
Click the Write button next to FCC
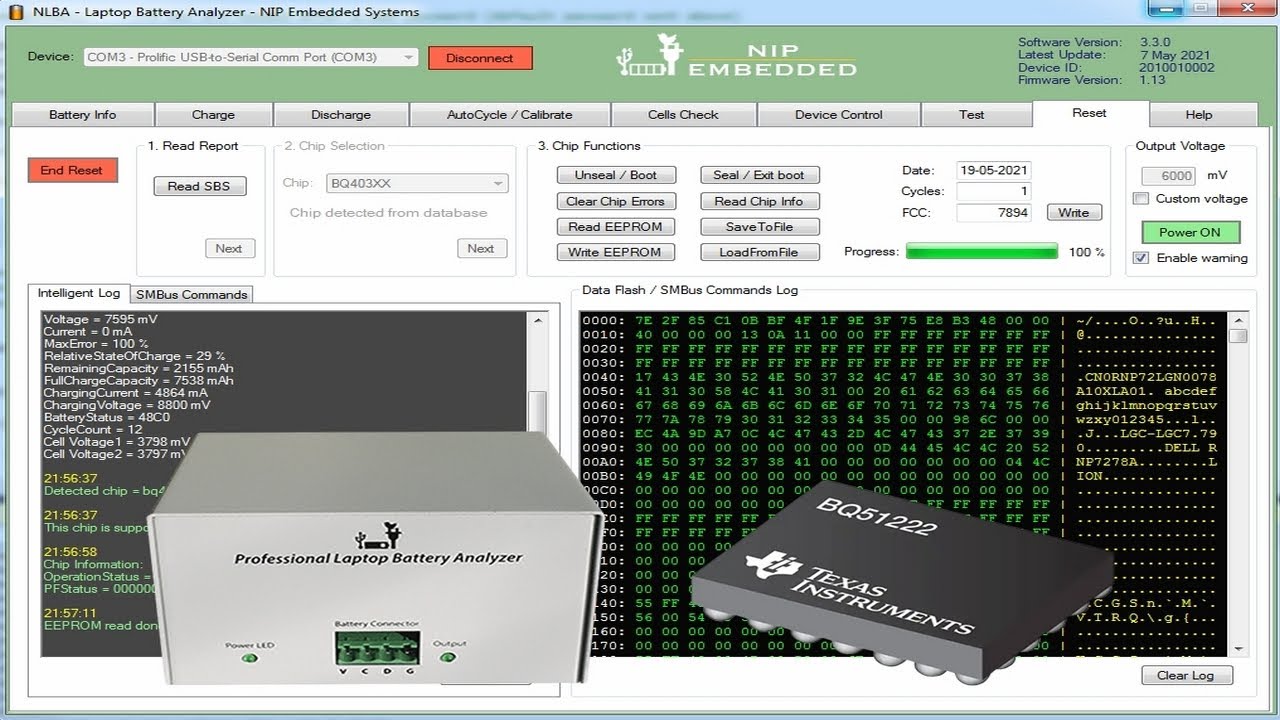1074,213
